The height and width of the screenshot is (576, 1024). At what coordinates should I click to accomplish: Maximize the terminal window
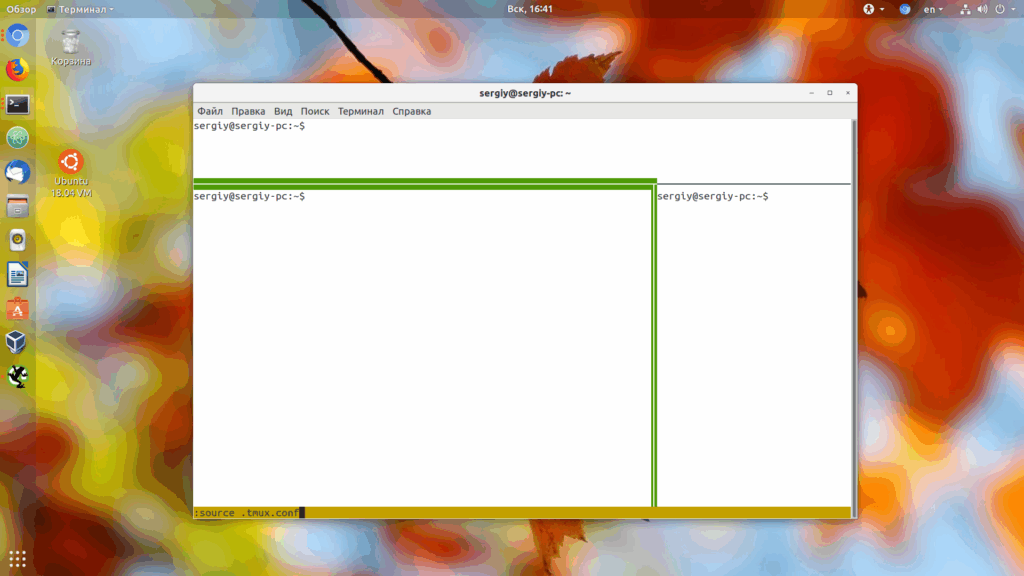(829, 93)
